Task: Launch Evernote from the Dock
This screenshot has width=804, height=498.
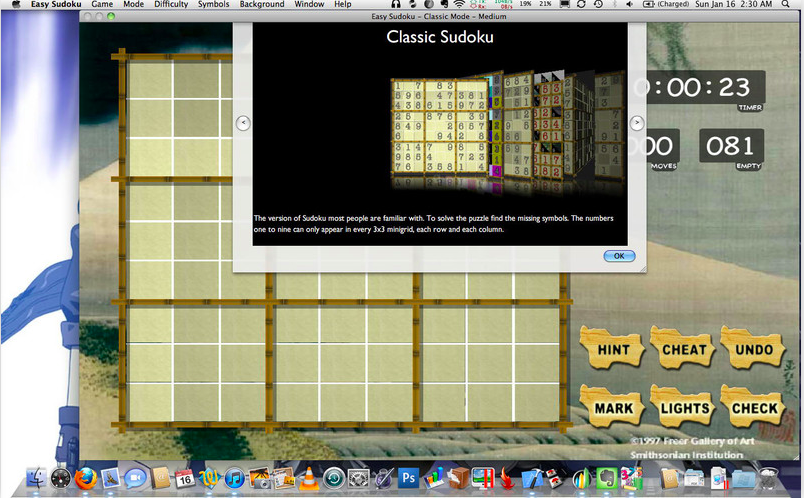Action: pyautogui.click(x=607, y=478)
